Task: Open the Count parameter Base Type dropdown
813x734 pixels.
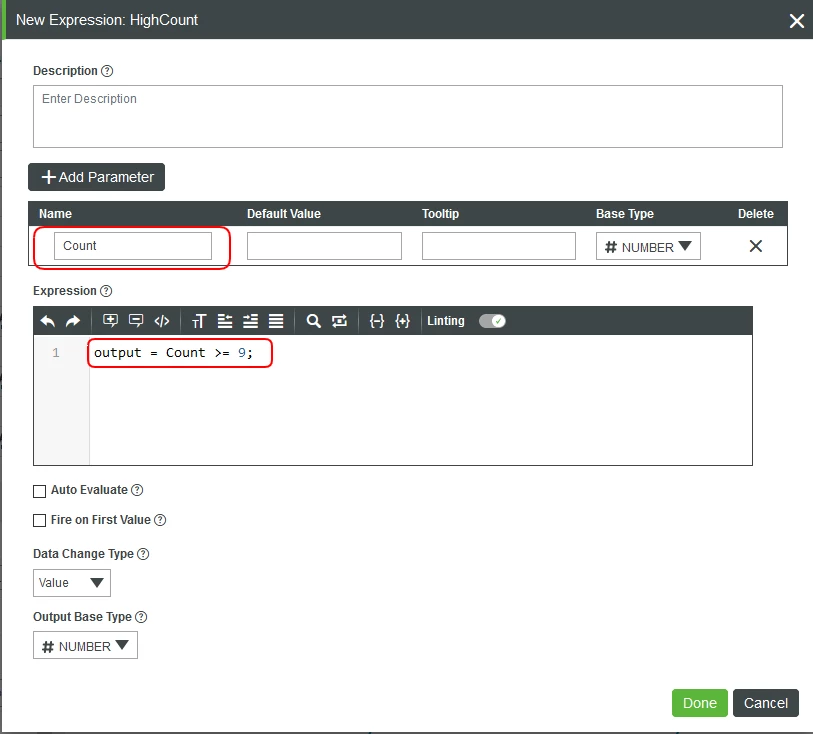Action: coord(648,246)
